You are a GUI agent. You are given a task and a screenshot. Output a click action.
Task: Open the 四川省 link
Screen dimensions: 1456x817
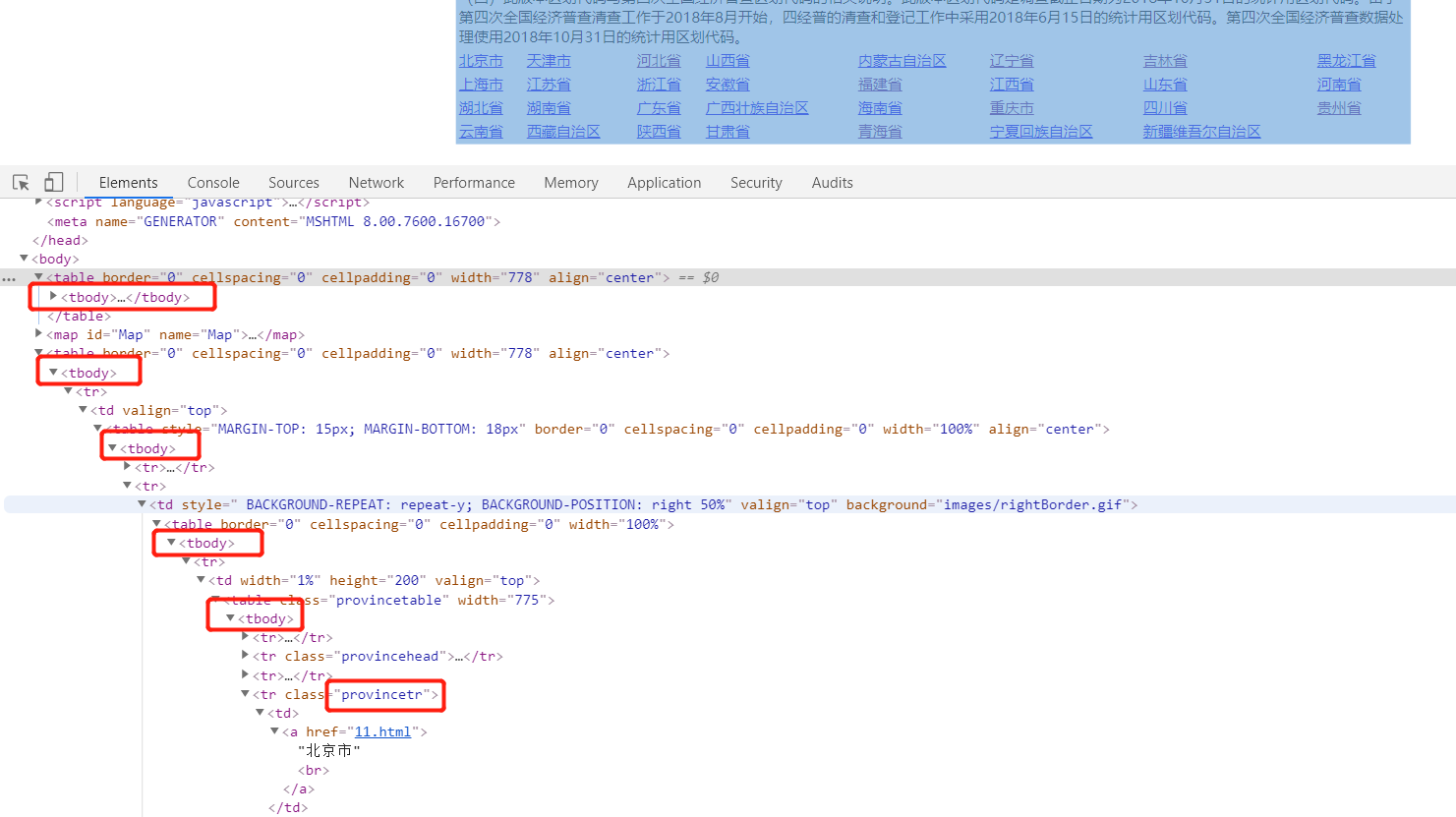coord(1165,108)
